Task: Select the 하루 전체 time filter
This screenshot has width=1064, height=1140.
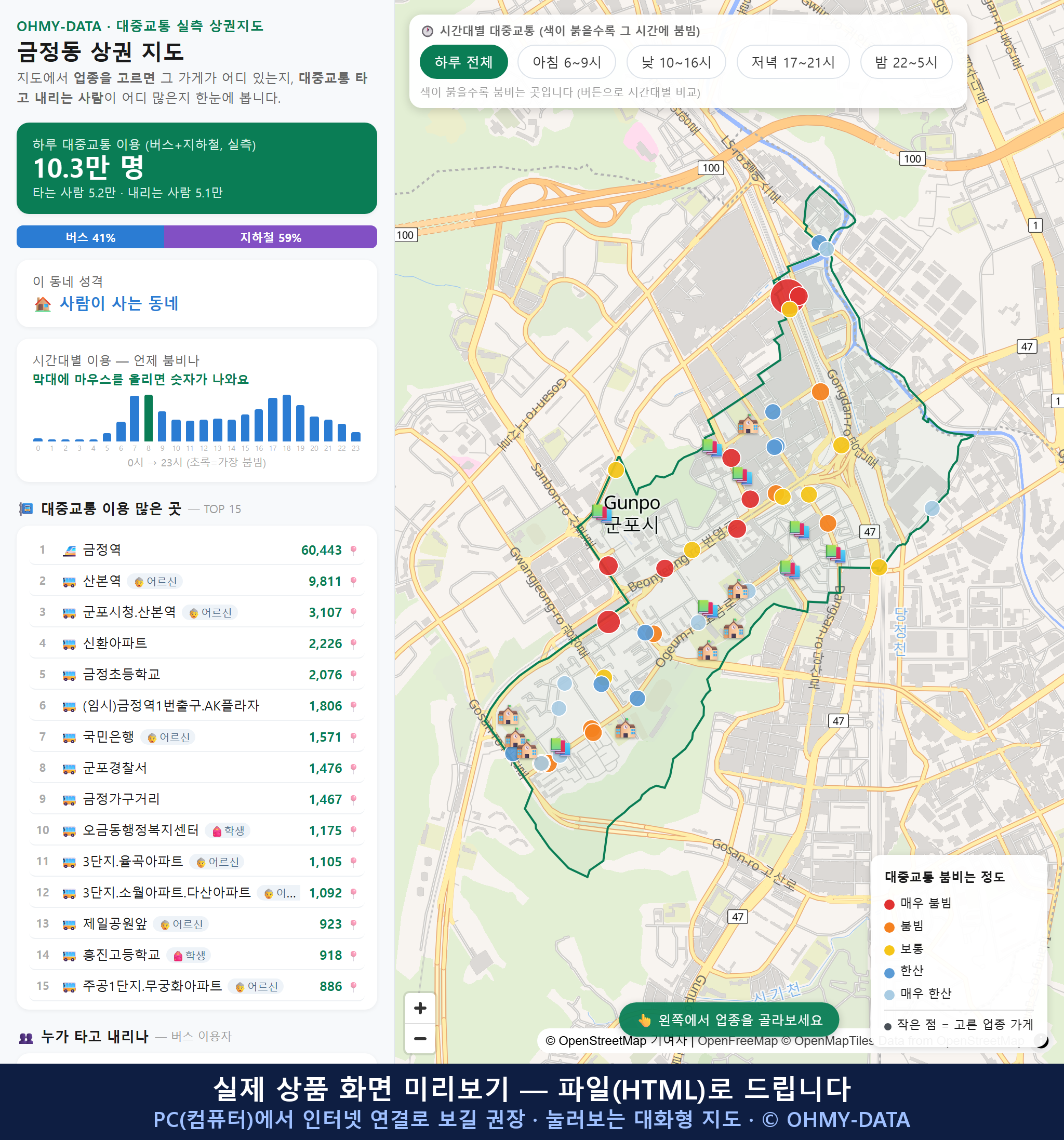Action: (x=463, y=62)
